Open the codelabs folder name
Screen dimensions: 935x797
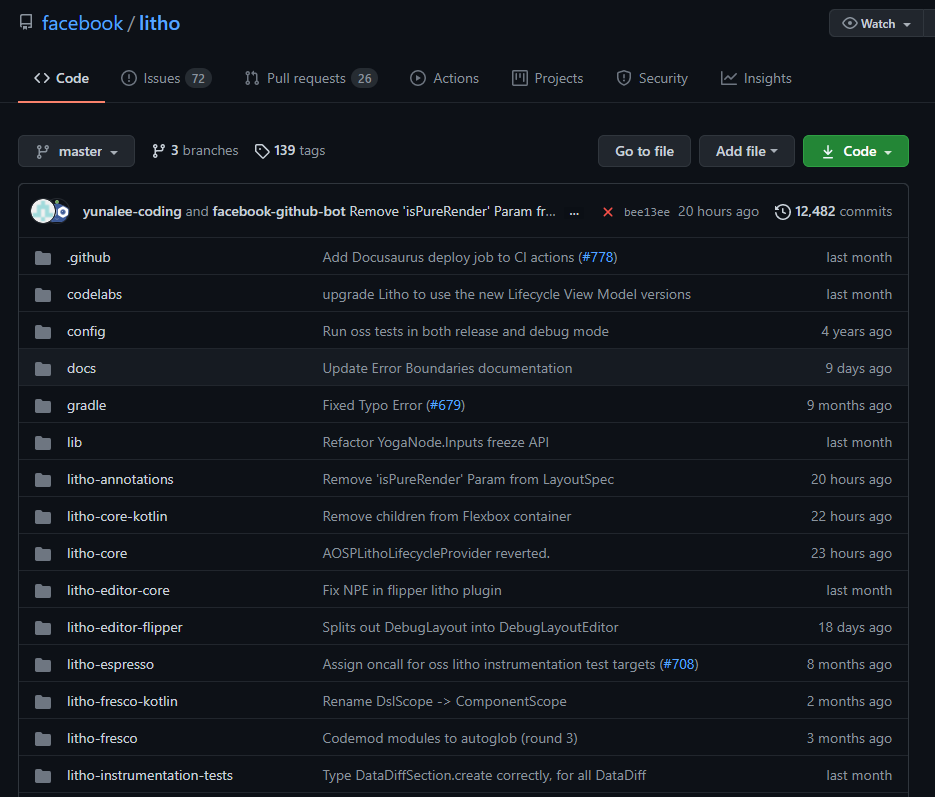[x=94, y=294]
